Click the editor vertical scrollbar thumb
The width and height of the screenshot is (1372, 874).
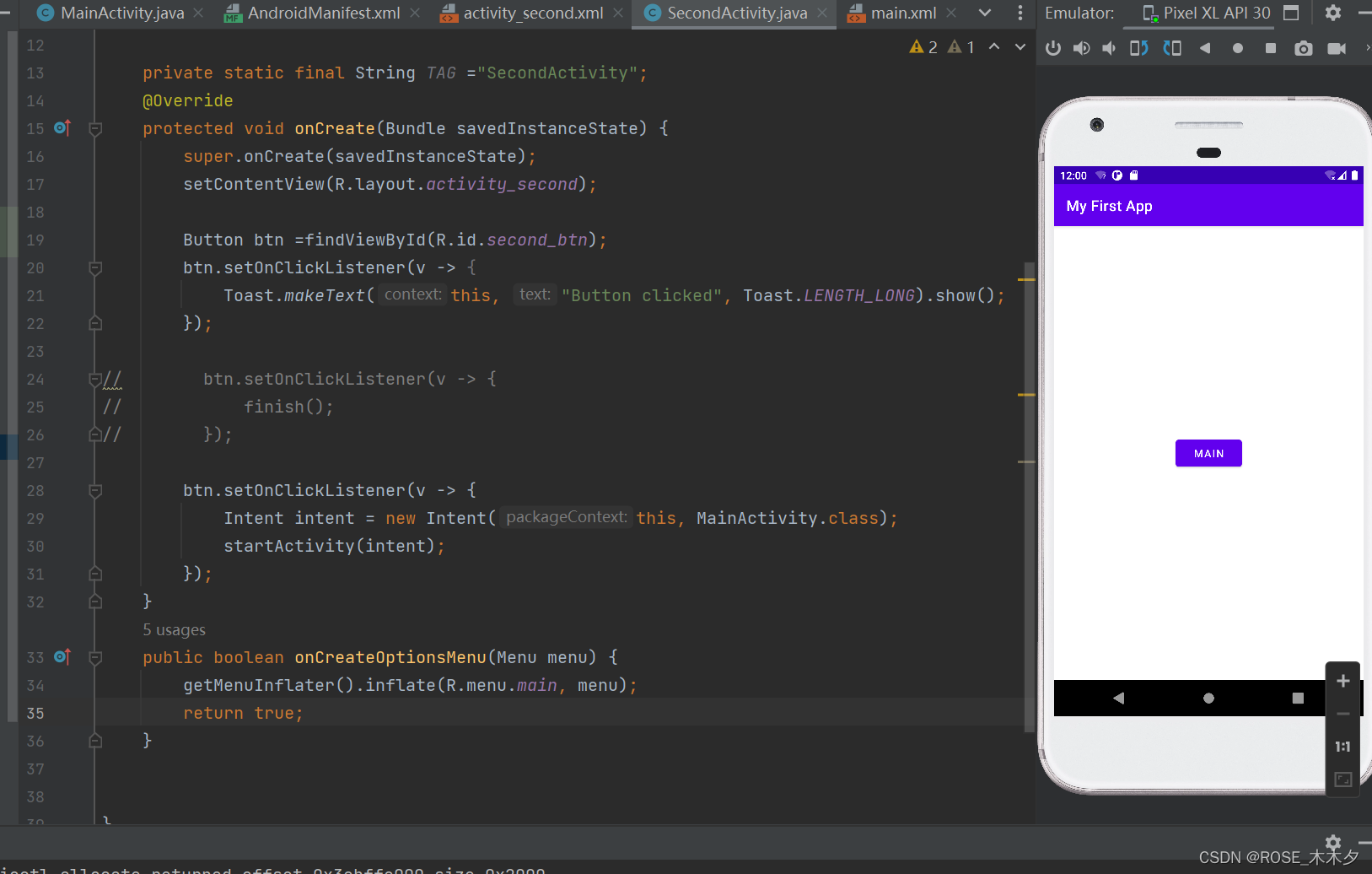coord(1029,498)
